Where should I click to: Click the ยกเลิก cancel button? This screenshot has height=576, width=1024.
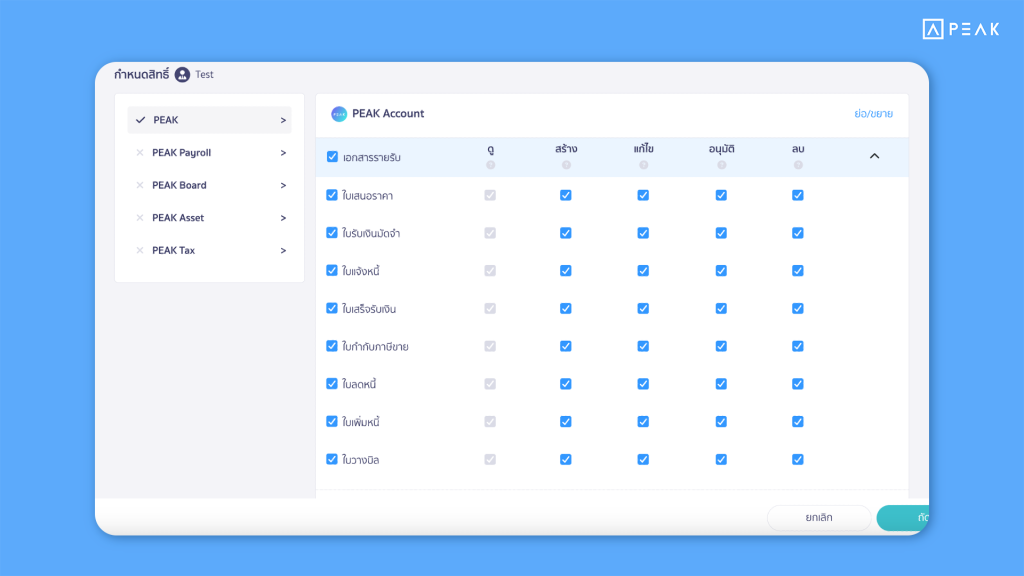coord(819,517)
